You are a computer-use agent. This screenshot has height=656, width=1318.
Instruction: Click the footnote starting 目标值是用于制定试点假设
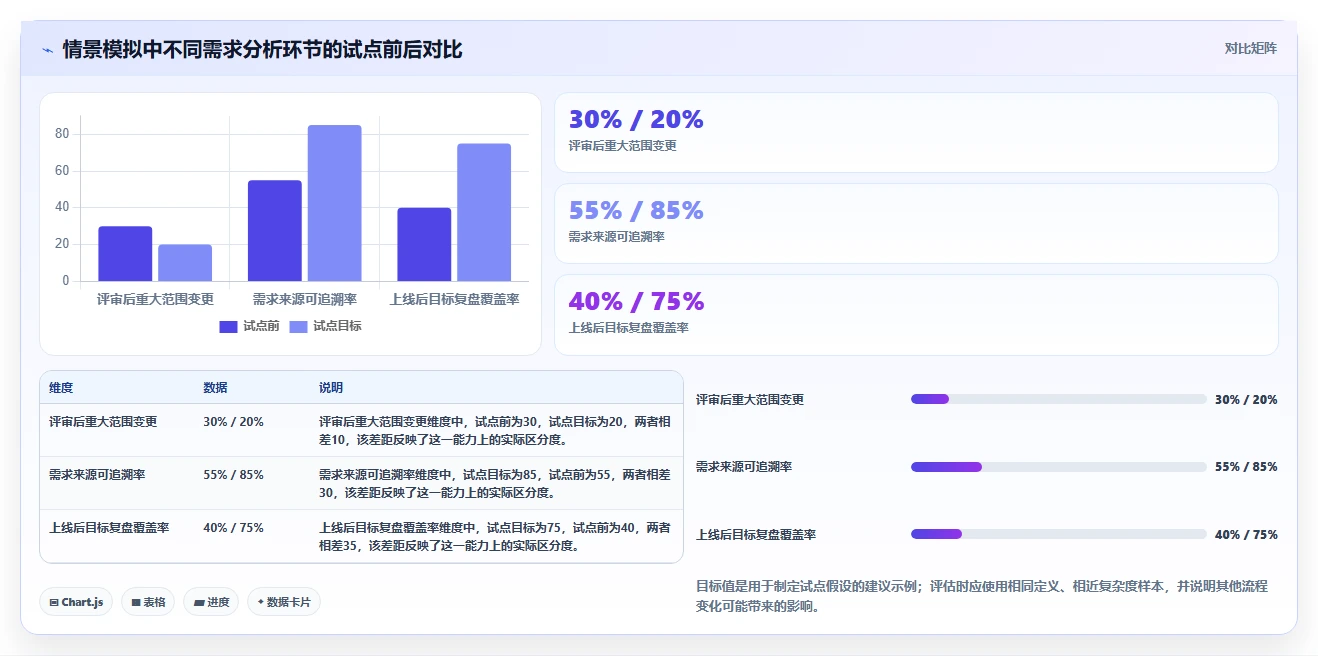point(982,596)
